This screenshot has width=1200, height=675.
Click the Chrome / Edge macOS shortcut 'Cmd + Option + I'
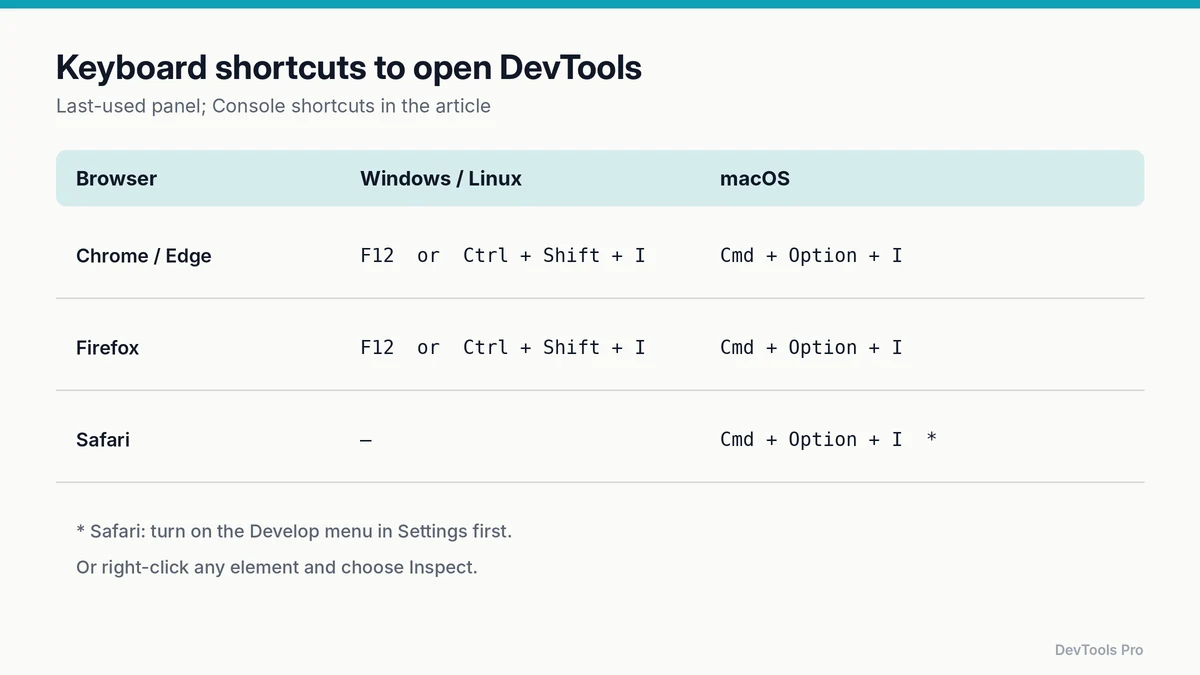tap(811, 256)
